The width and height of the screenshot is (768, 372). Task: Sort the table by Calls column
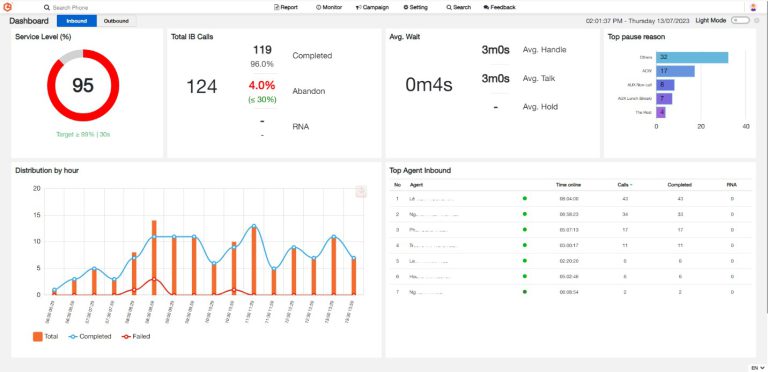pyautogui.click(x=624, y=185)
